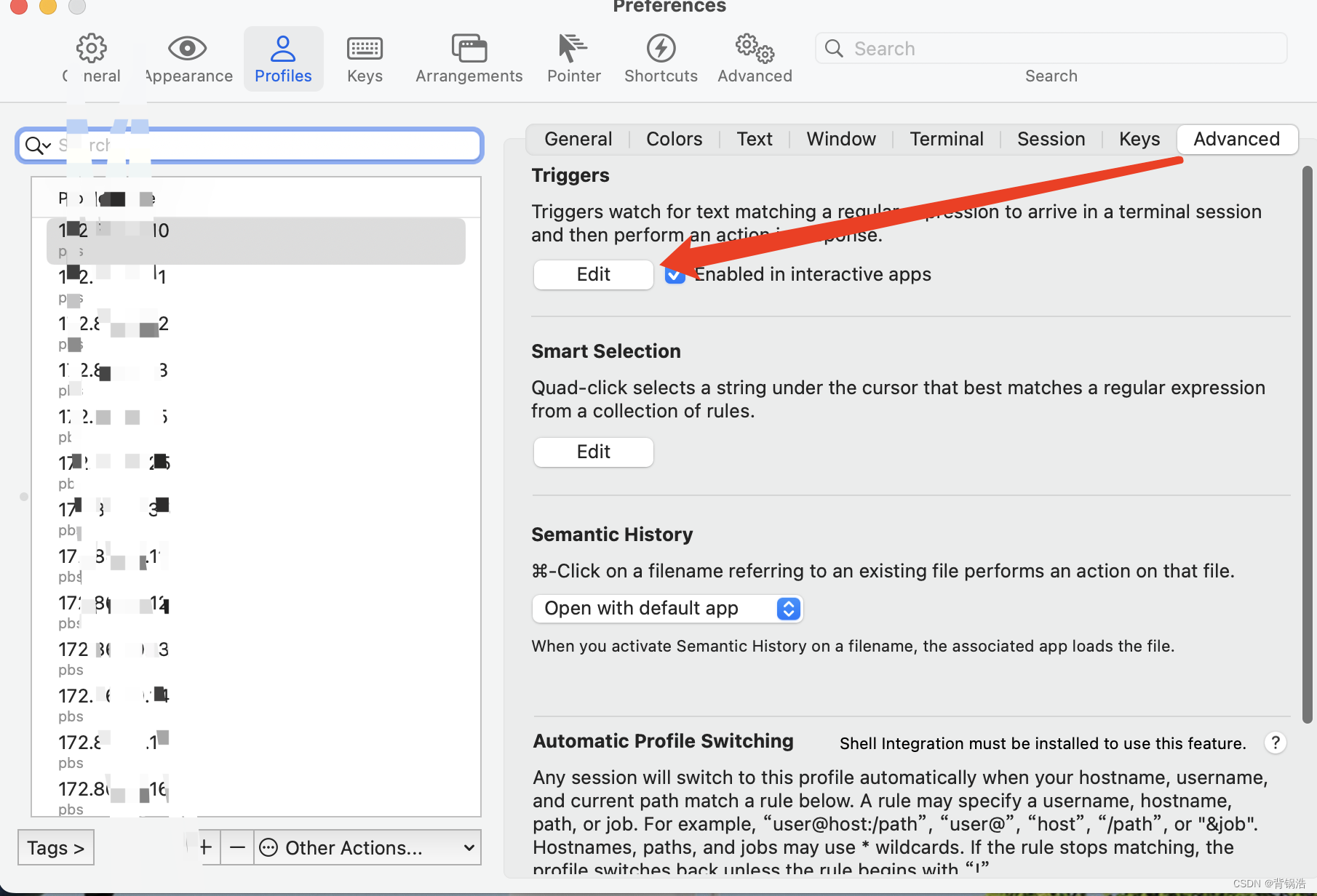1317x896 pixels.
Task: Remove selected profile with minus button
Action: [x=237, y=847]
